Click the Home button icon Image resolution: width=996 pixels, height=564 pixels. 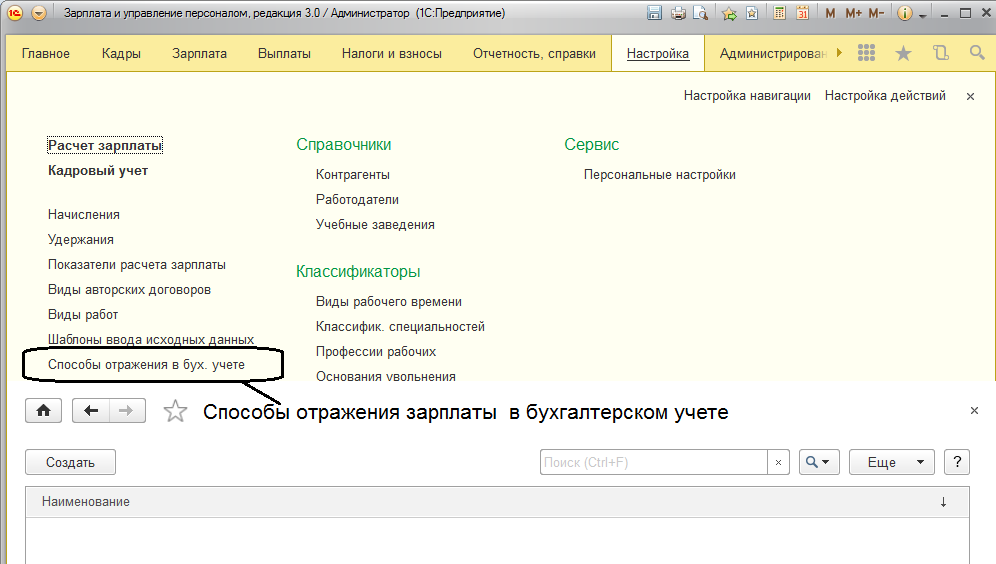(43, 411)
